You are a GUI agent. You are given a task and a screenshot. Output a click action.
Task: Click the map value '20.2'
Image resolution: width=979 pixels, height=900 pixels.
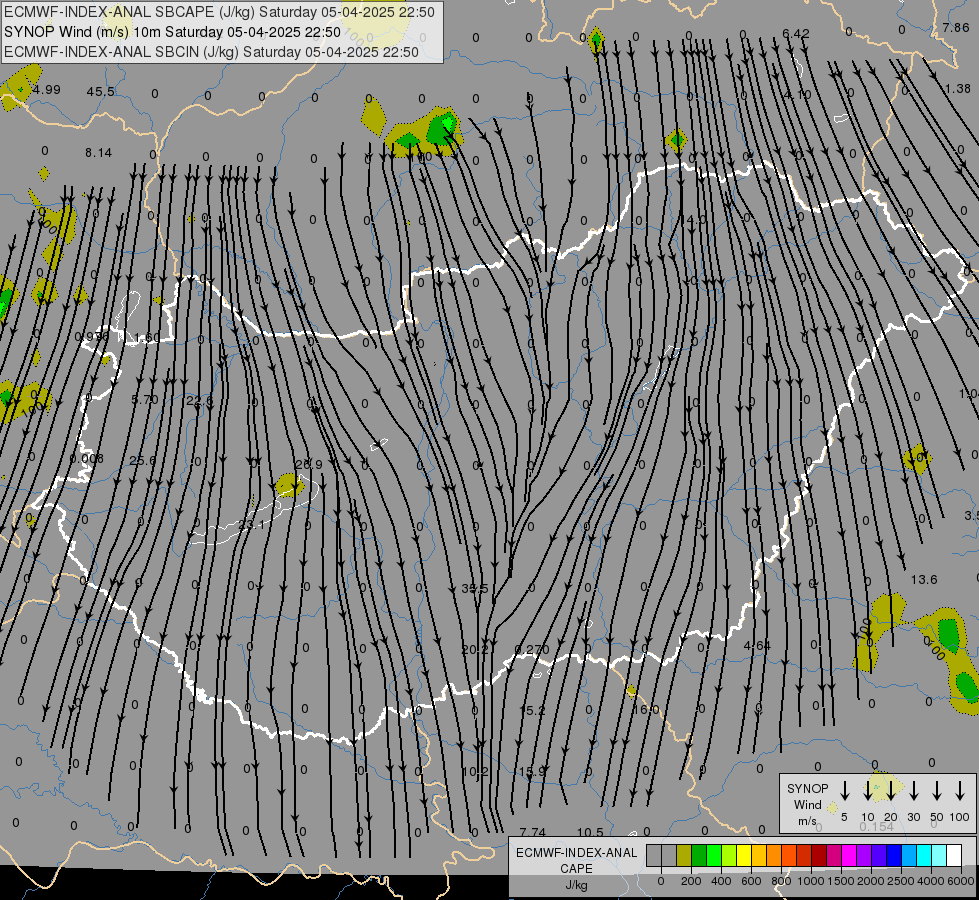pyautogui.click(x=475, y=650)
